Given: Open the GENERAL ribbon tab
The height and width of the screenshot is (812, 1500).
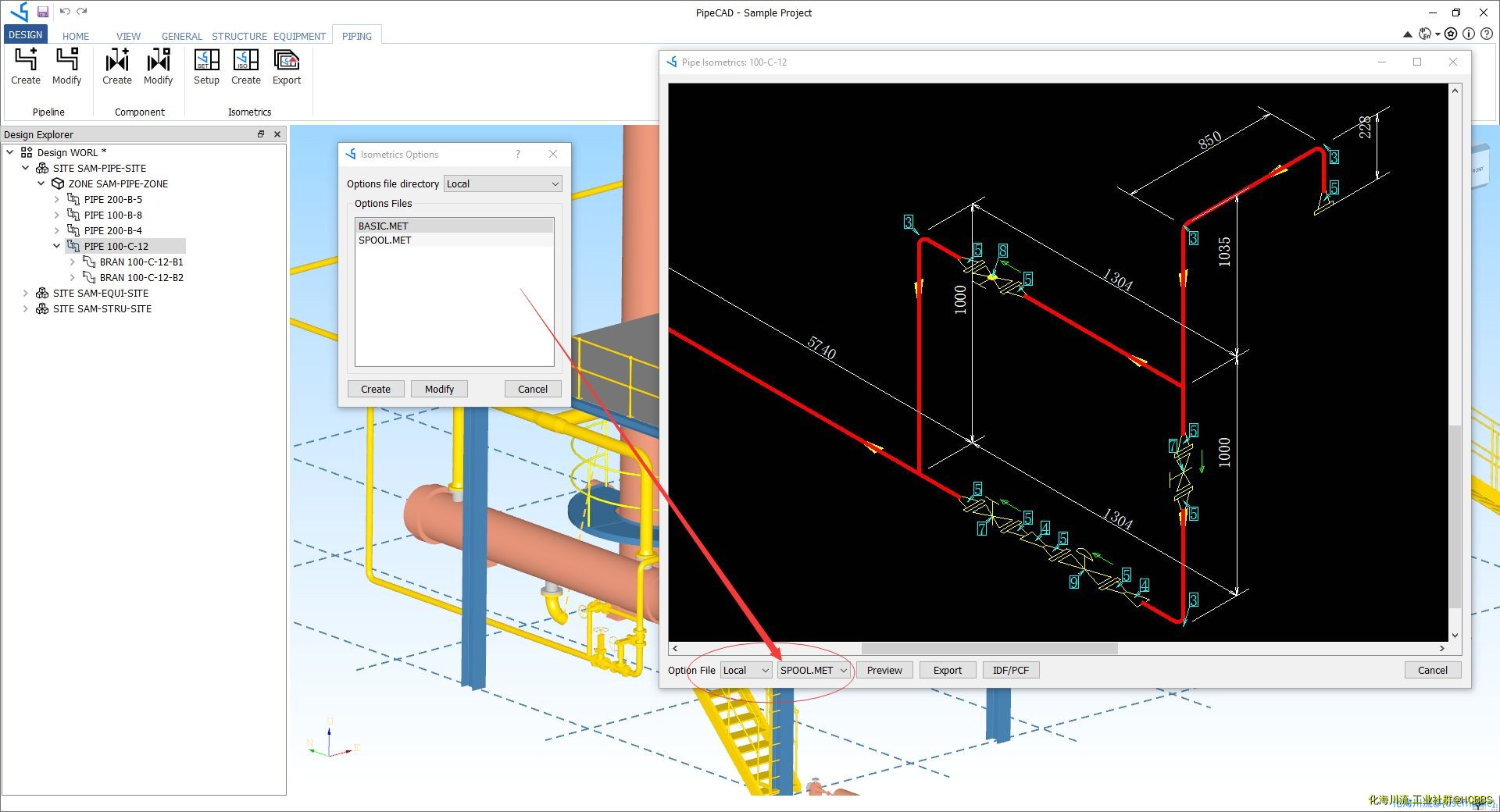Looking at the screenshot, I should [182, 36].
